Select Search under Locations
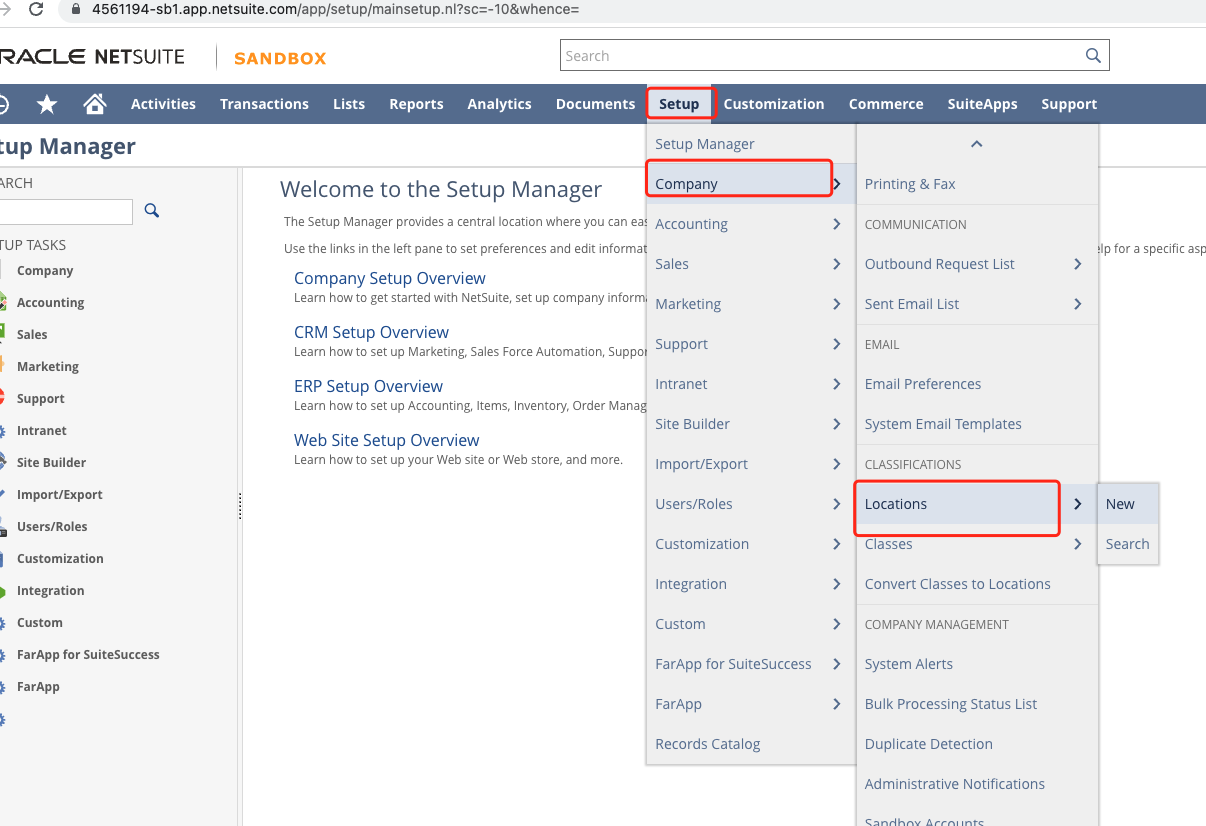This screenshot has height=826, width=1206. tap(1128, 544)
